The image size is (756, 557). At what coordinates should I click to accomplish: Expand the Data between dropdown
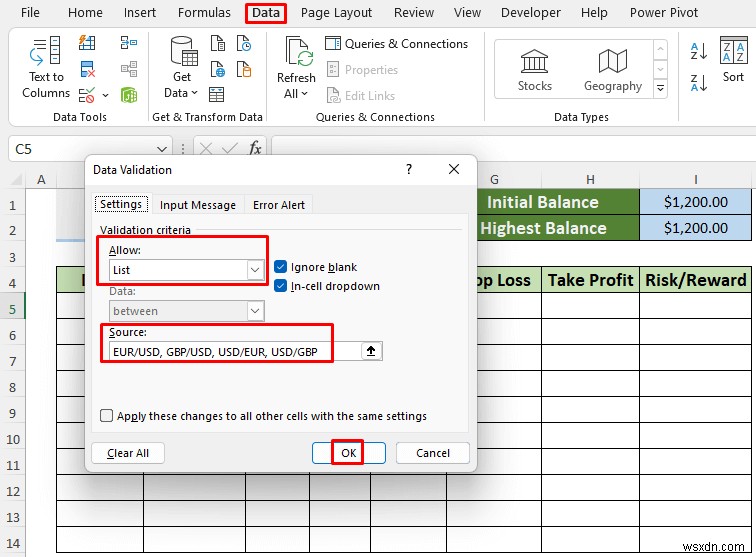click(255, 311)
